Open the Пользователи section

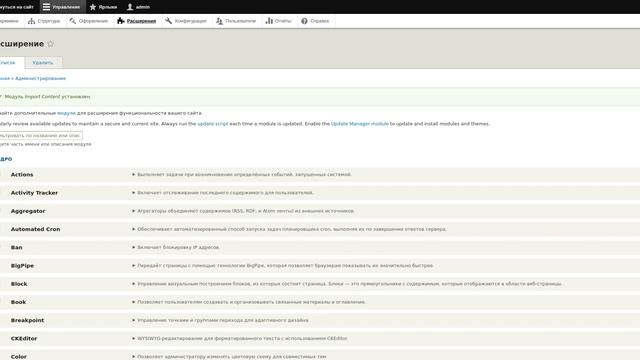(x=236, y=21)
